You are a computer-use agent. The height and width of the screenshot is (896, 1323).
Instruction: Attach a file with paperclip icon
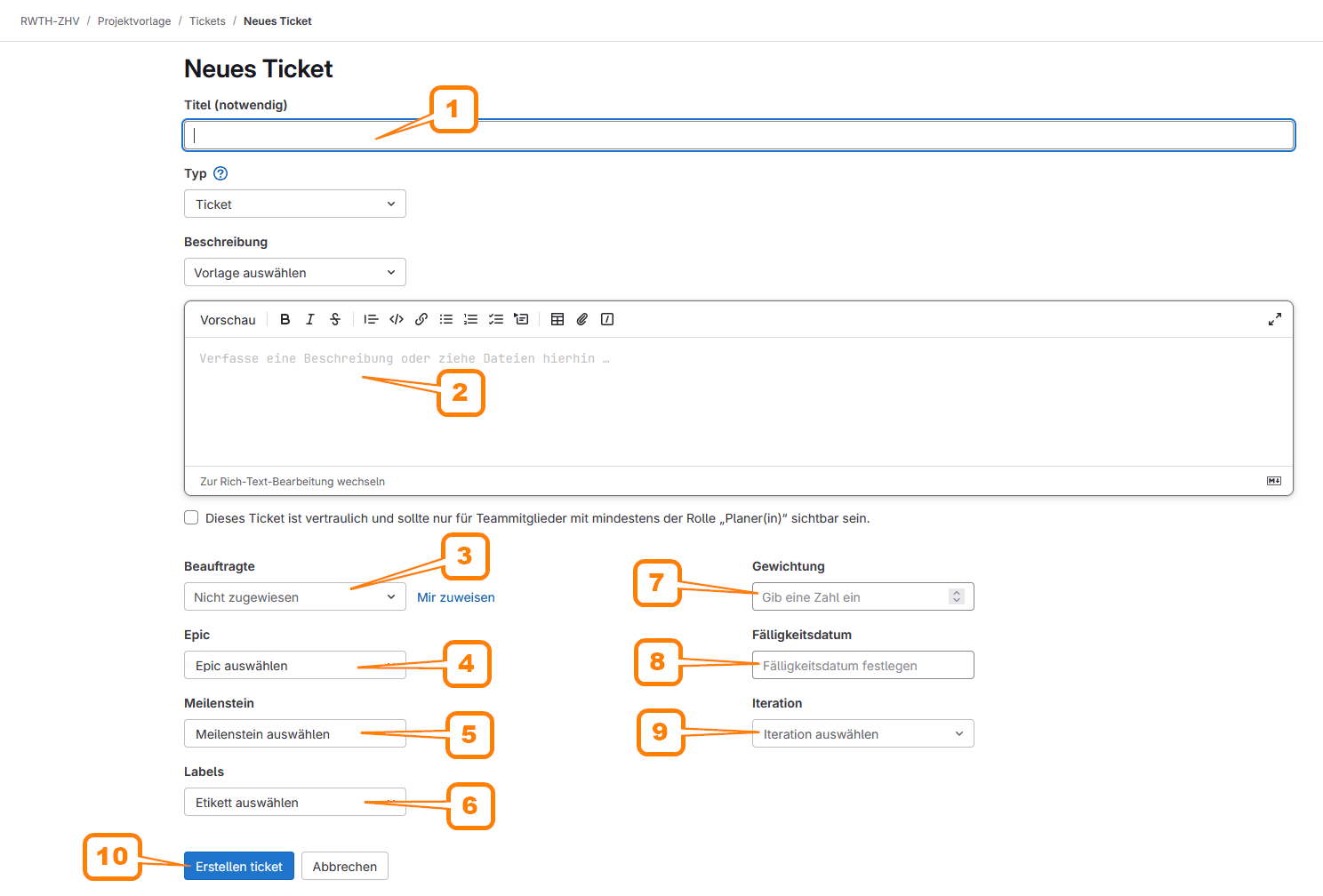(582, 319)
